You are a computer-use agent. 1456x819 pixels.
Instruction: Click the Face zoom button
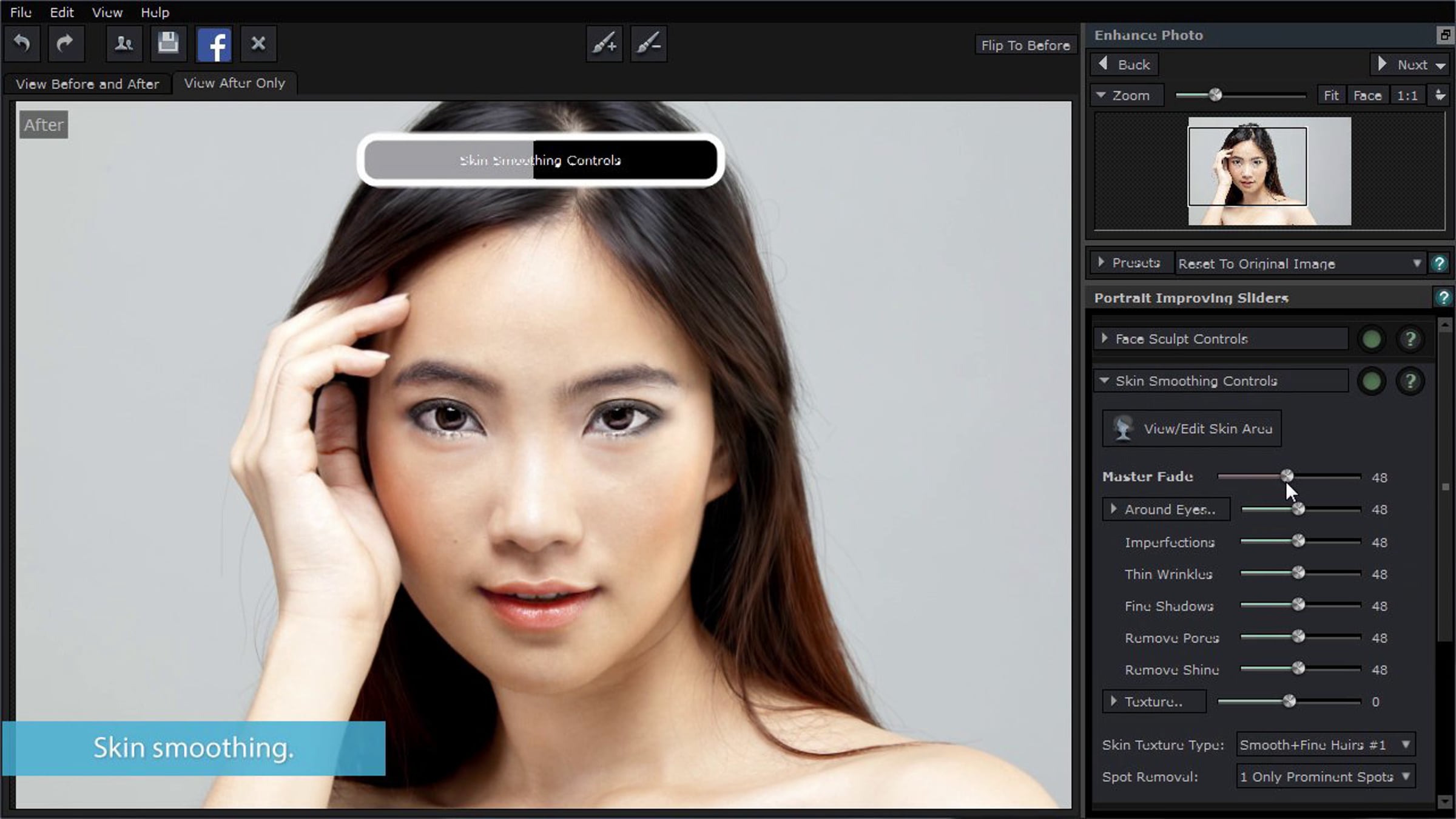tap(1367, 96)
